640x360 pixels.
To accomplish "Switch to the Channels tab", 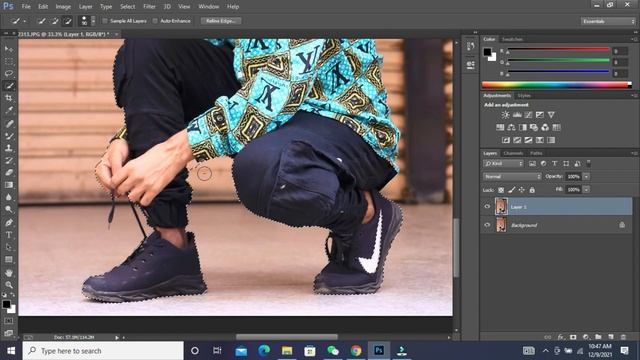I will (513, 153).
